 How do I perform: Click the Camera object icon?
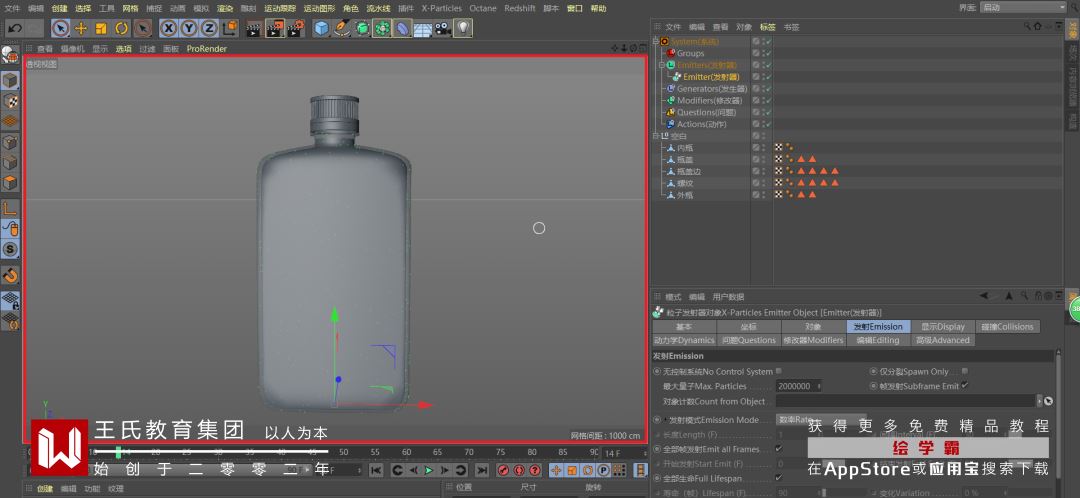click(442, 28)
